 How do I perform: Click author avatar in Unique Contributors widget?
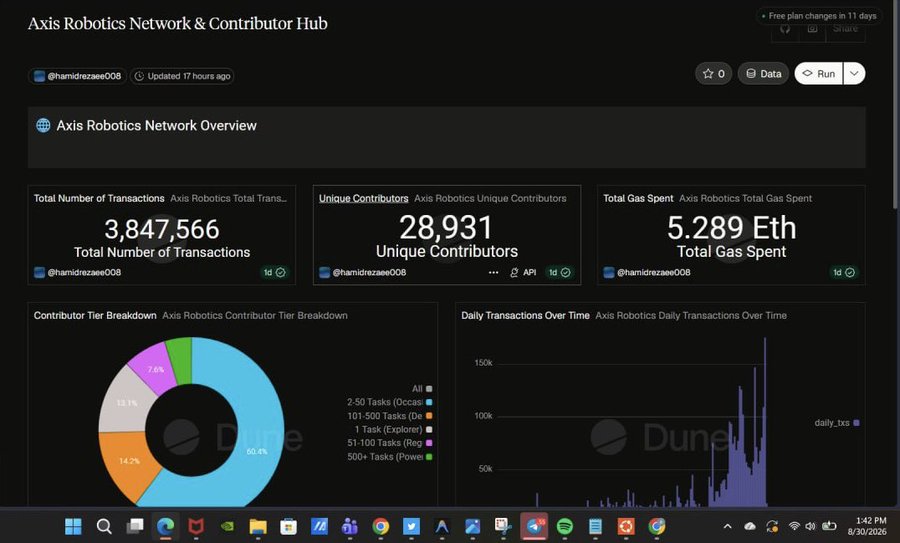pyautogui.click(x=325, y=272)
